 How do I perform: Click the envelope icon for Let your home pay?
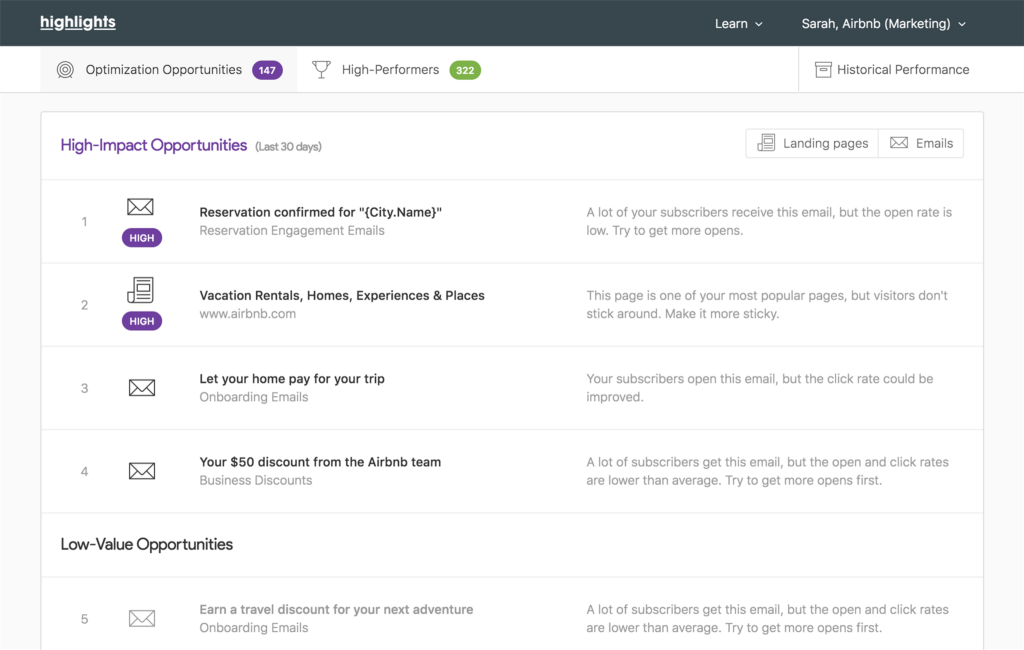[x=142, y=388]
